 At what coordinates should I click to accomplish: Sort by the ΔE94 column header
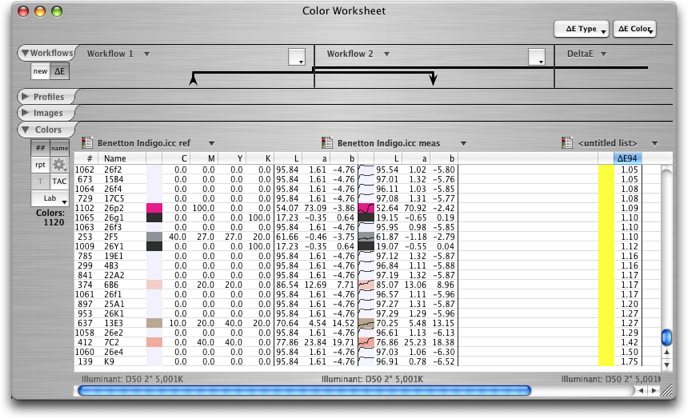click(x=627, y=158)
